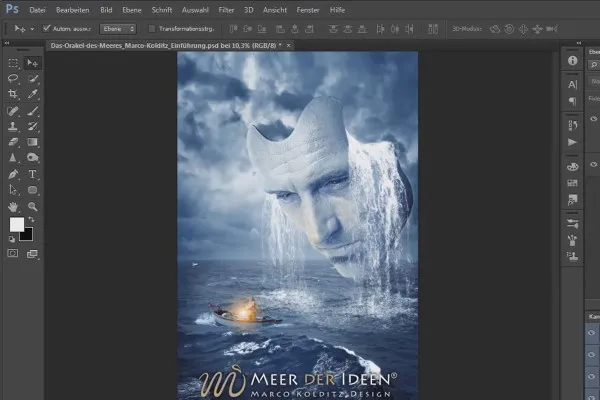Select the Sponge/Dodge tool
Image resolution: width=600 pixels, height=400 pixels.
[33, 157]
